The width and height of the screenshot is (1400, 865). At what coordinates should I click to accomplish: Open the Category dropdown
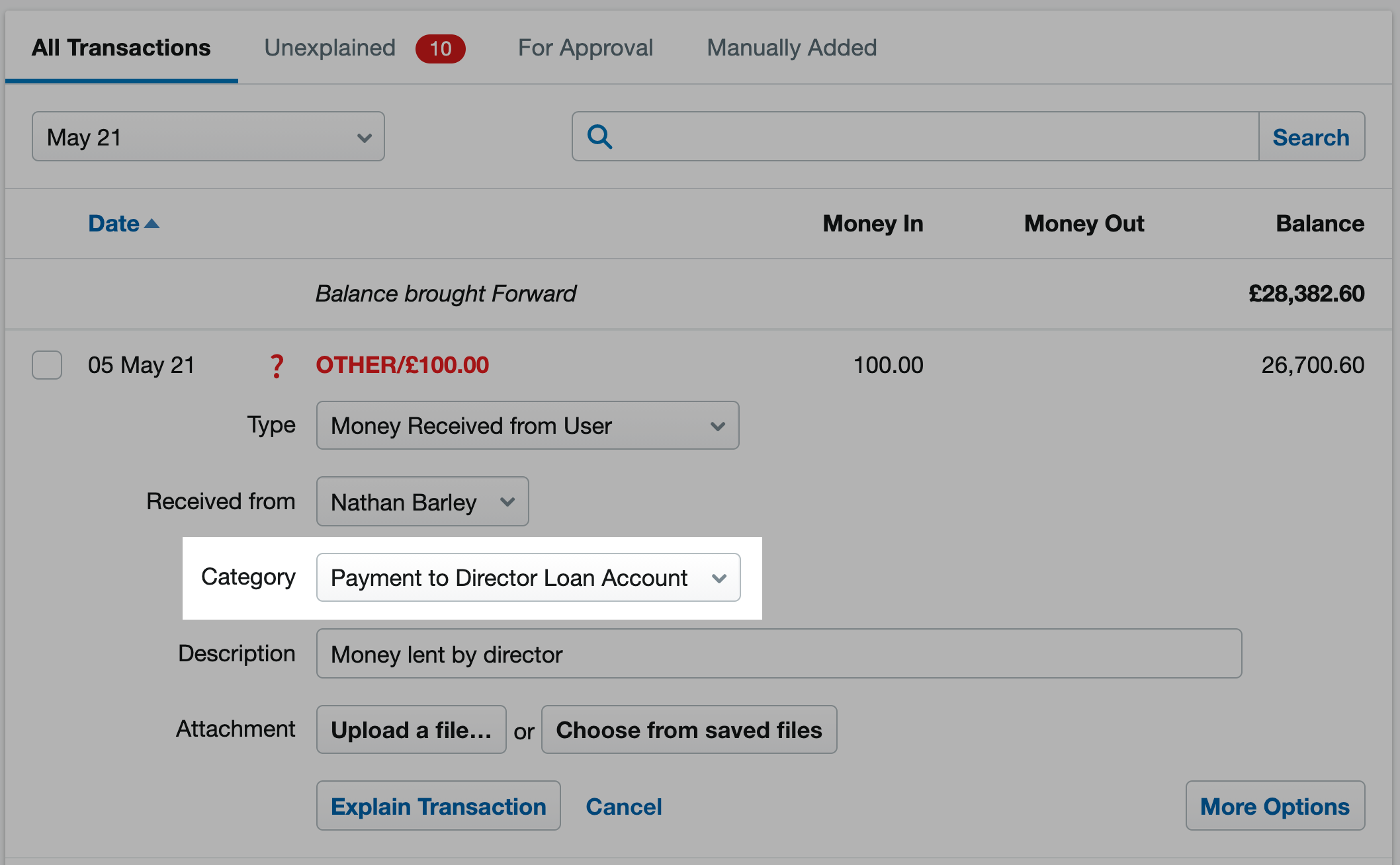[x=529, y=577]
